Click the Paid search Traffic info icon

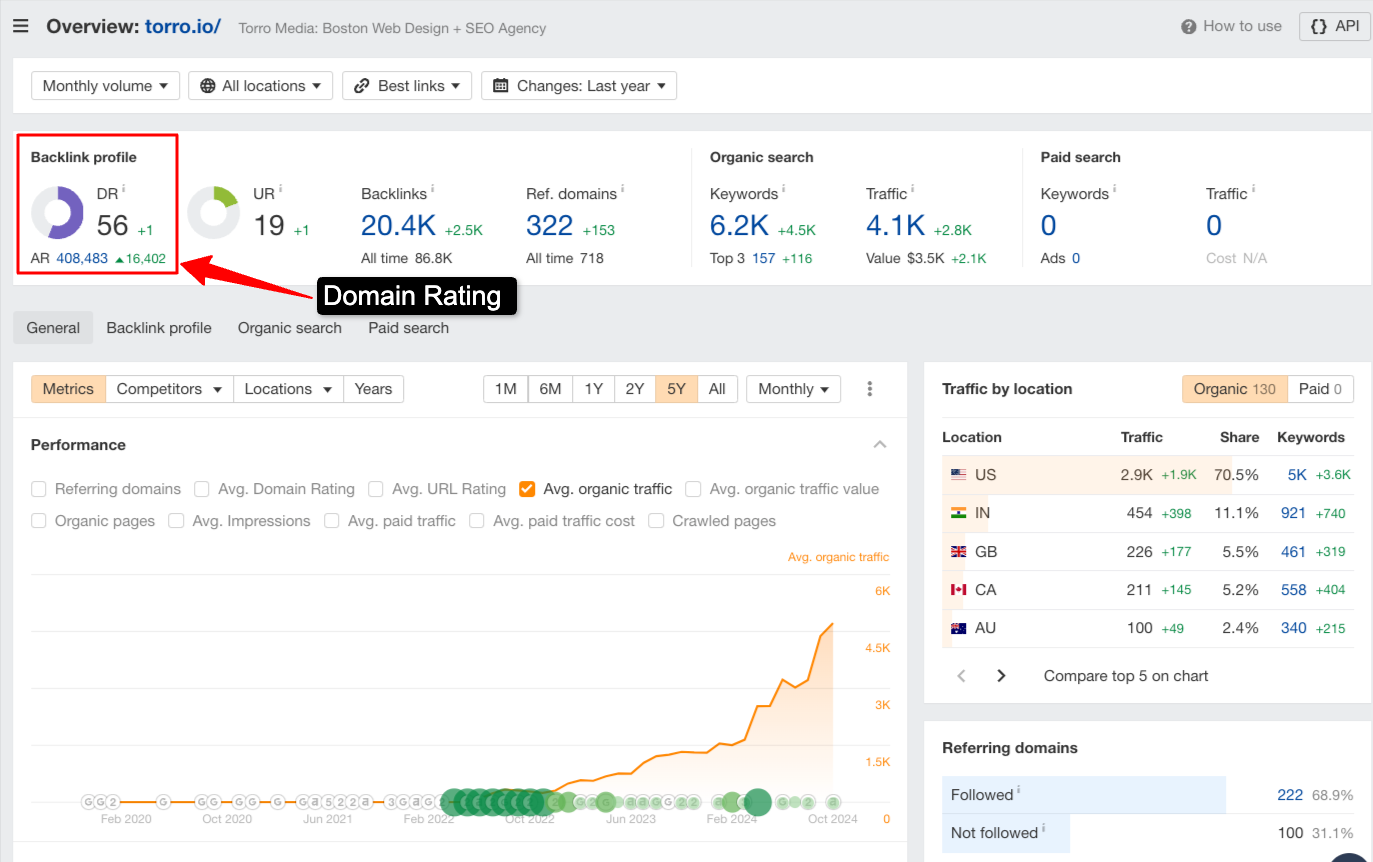1252,189
